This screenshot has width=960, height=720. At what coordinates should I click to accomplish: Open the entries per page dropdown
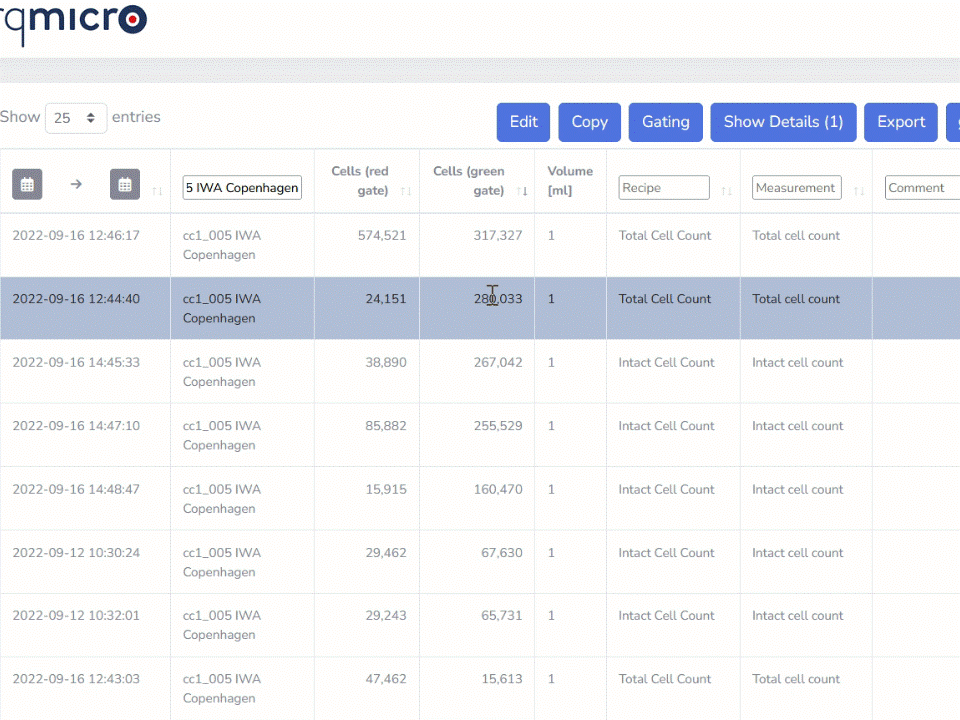(x=76, y=118)
